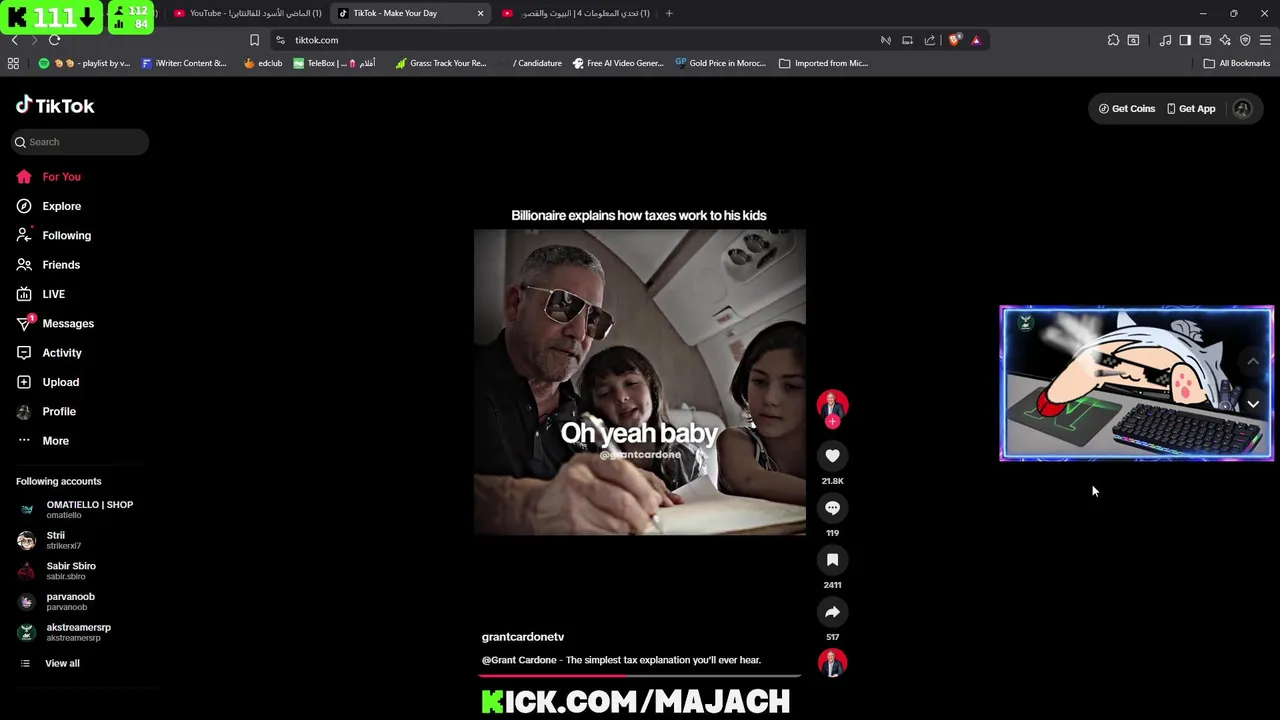The width and height of the screenshot is (1280, 720).
Task: Open the sound disc below the share icon
Action: (x=832, y=662)
